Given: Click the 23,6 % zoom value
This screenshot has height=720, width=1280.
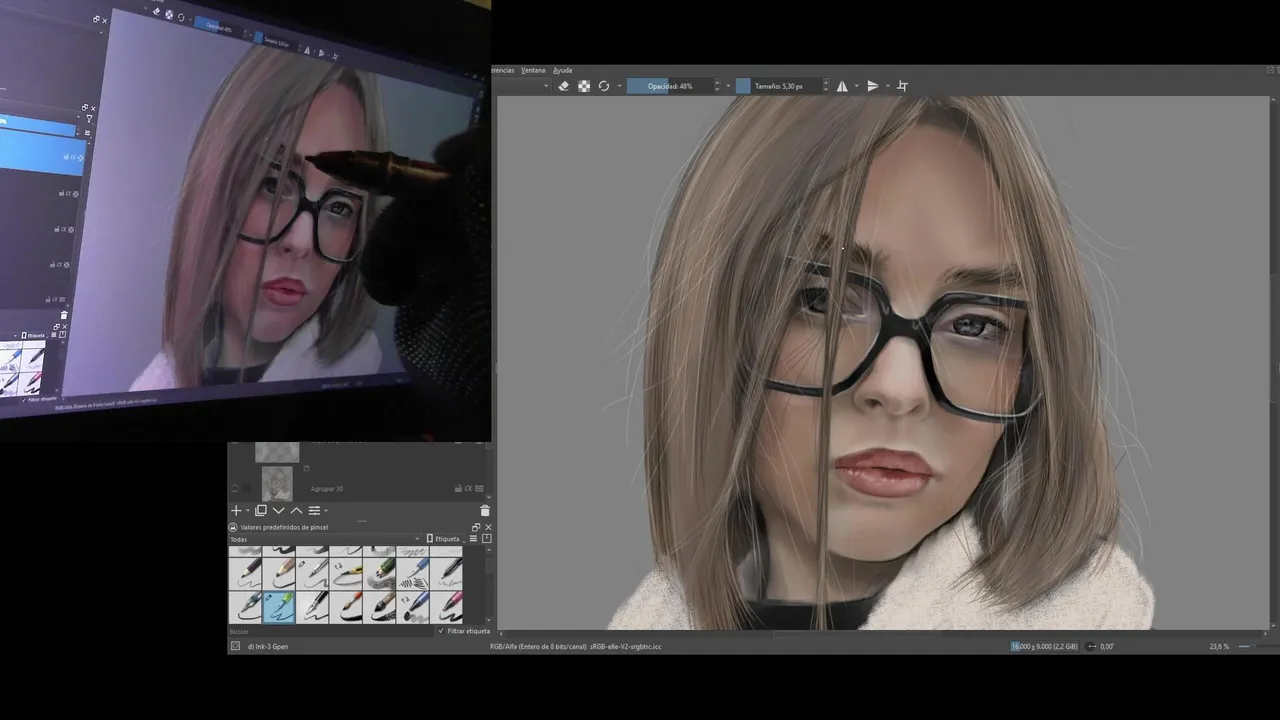Looking at the screenshot, I should point(1219,646).
